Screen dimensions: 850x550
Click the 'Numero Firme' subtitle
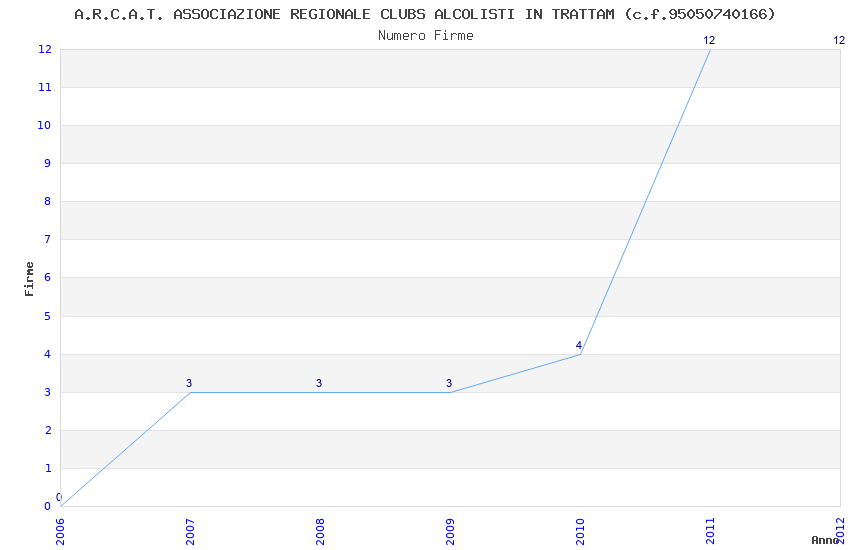tap(426, 36)
